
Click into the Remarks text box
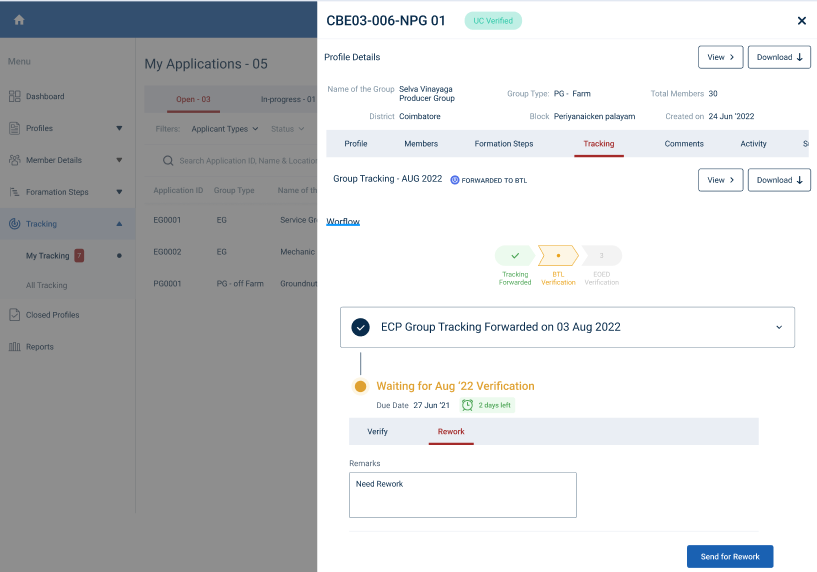click(x=462, y=495)
